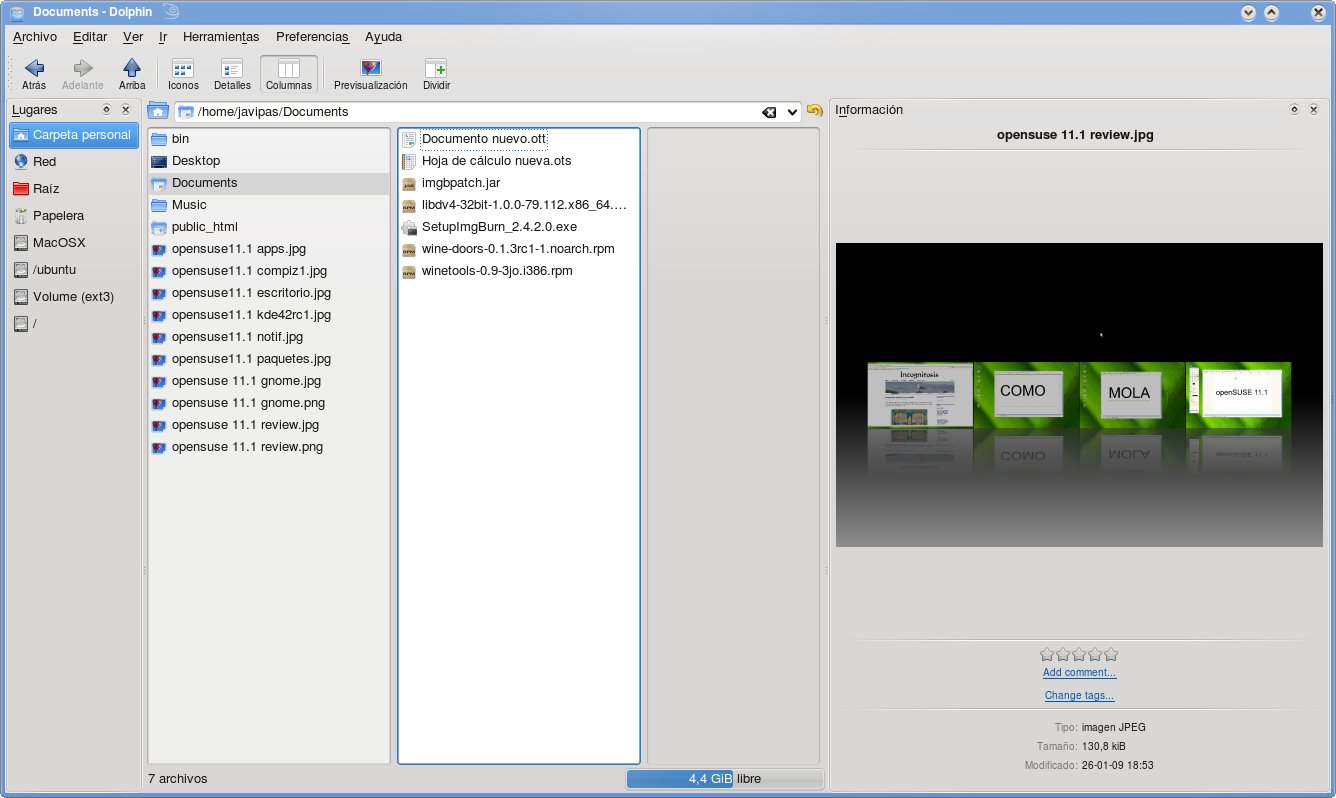Go back with the Atrás arrow
This screenshot has height=798, width=1336.
tap(34, 75)
